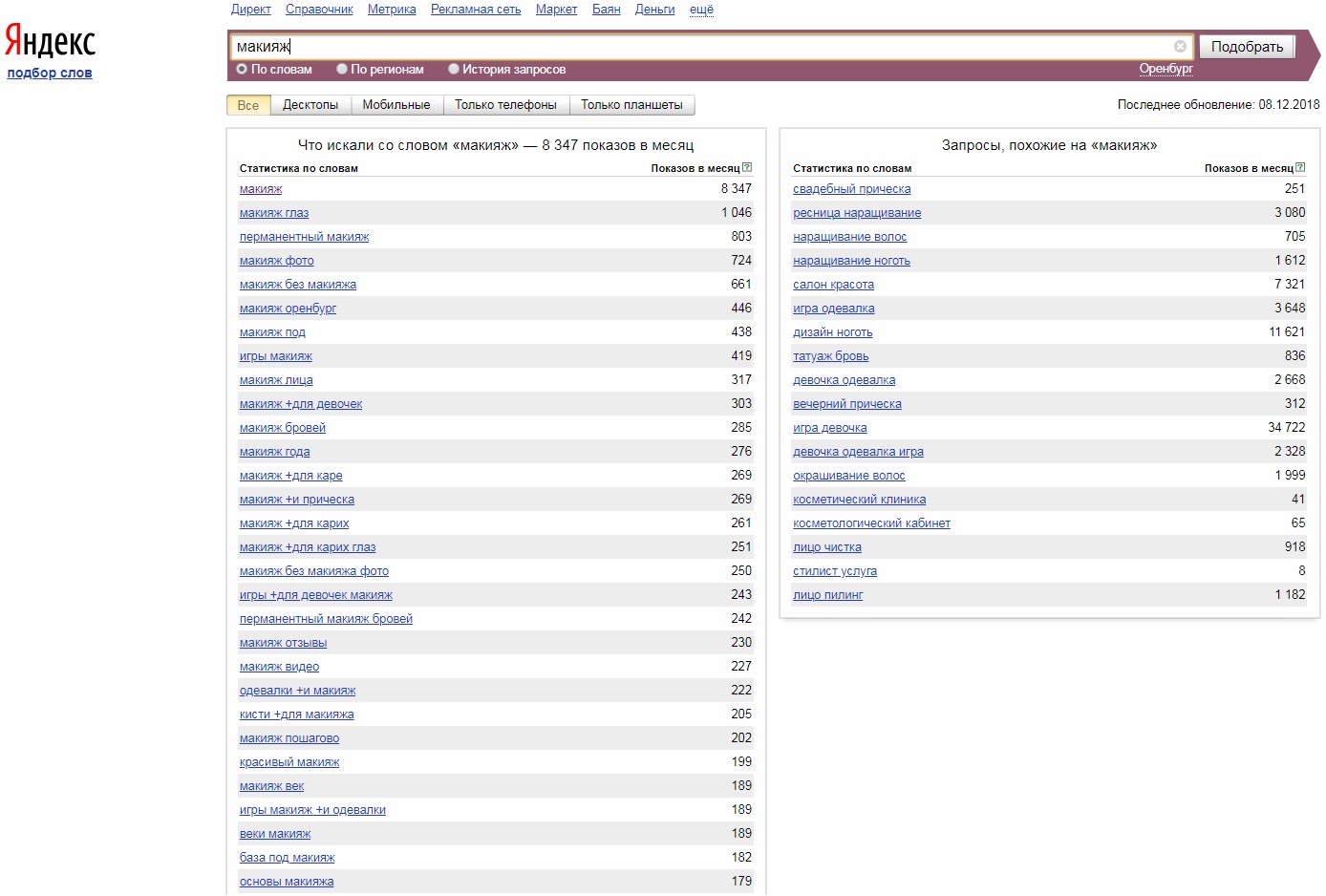Screen dimensions: 1326x896
Task: Open the 'татуаж бровь' similar query
Action: point(830,356)
